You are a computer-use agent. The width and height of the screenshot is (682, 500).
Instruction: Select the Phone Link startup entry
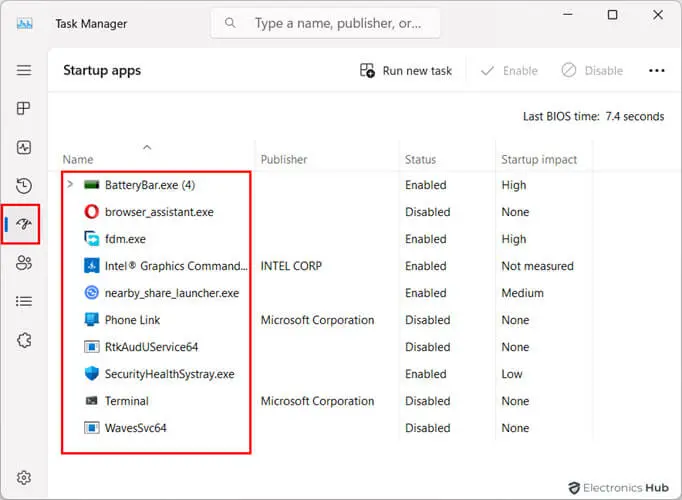(132, 320)
